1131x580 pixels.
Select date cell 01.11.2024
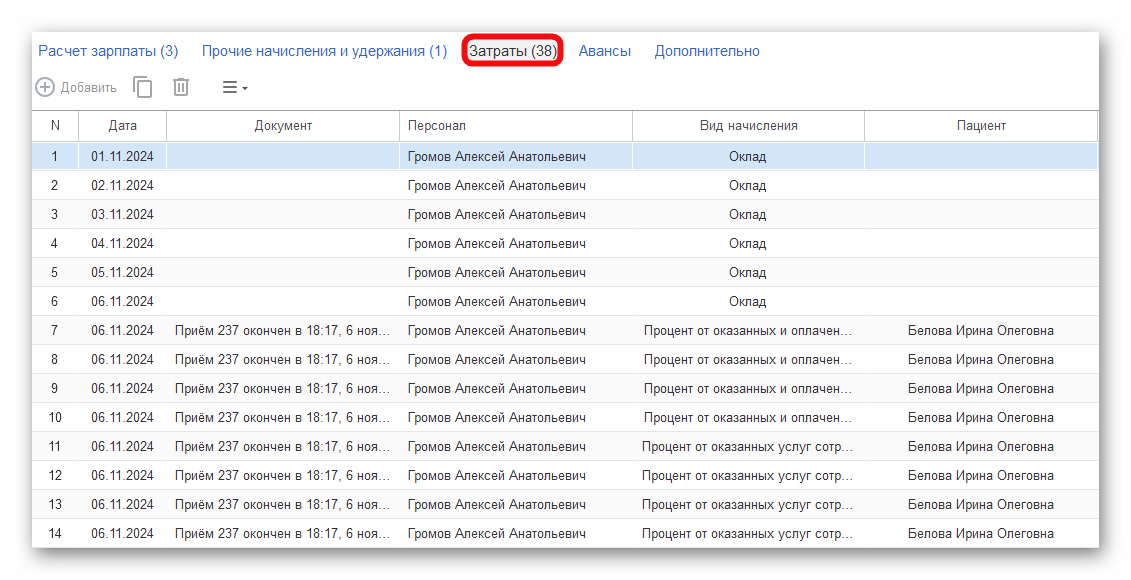[123, 157]
